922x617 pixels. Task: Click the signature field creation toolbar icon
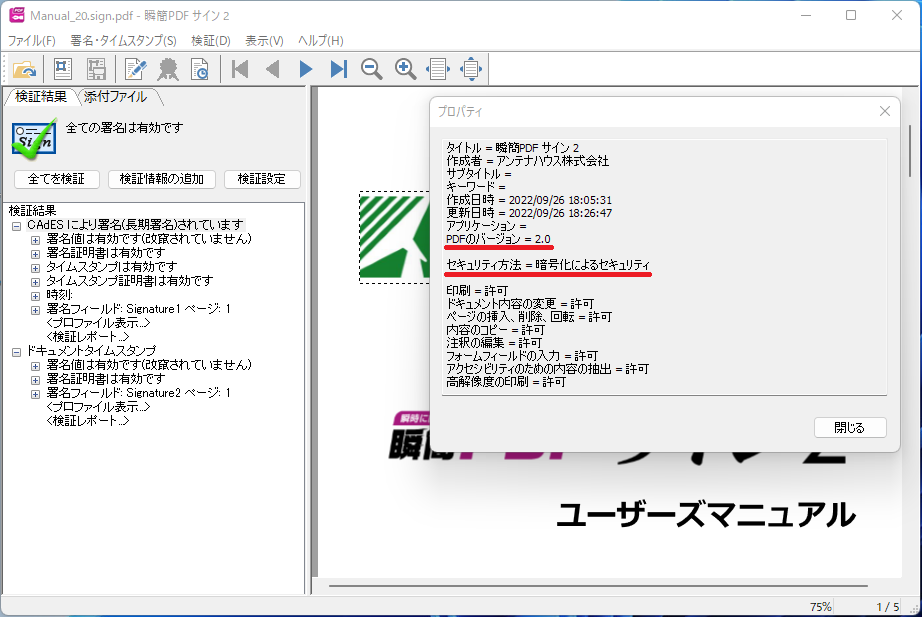pyautogui.click(x=62, y=69)
